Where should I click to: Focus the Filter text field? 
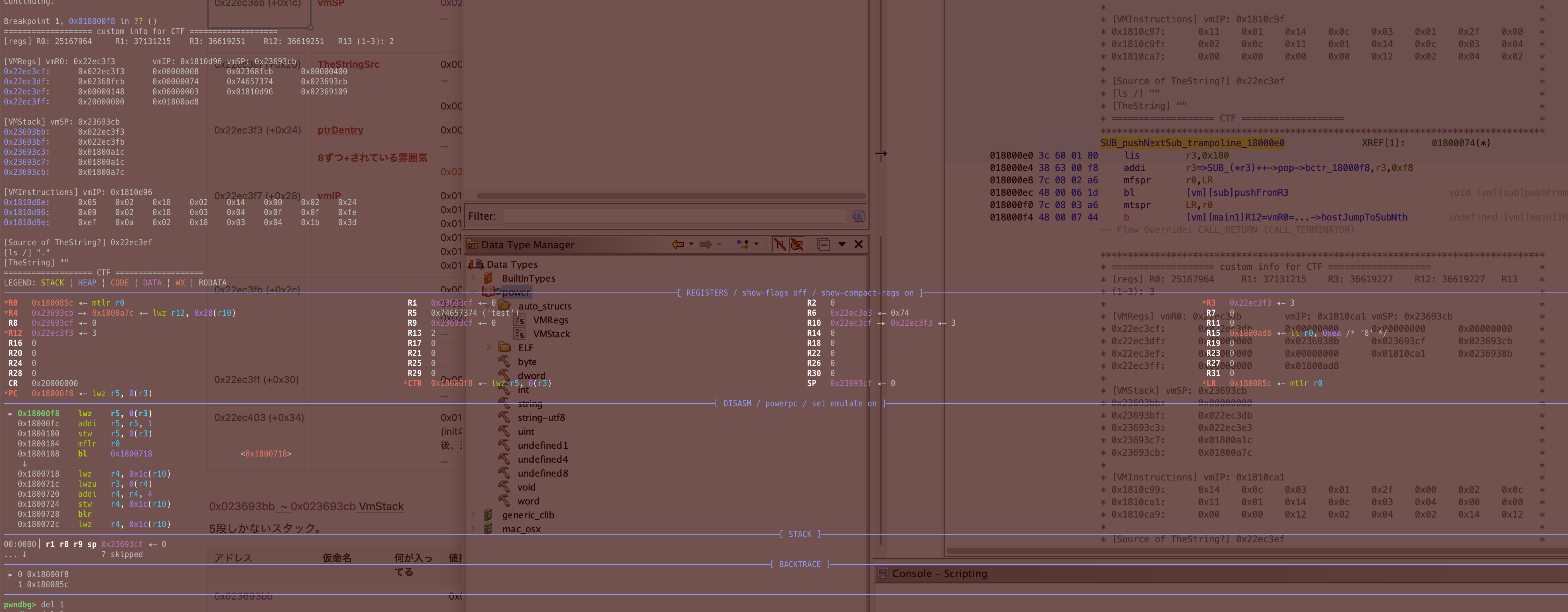click(x=674, y=216)
